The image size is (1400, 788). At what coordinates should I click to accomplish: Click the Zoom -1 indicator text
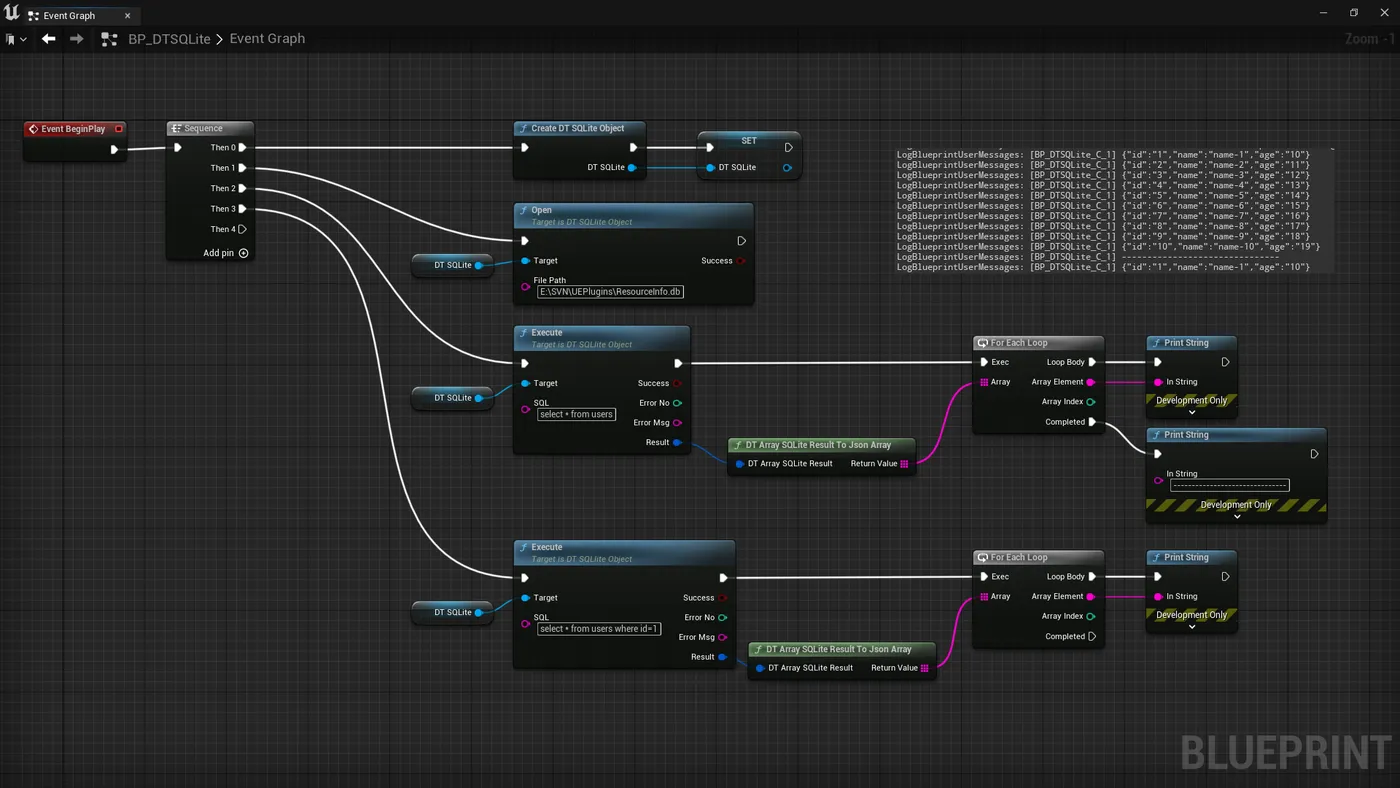pos(1370,39)
